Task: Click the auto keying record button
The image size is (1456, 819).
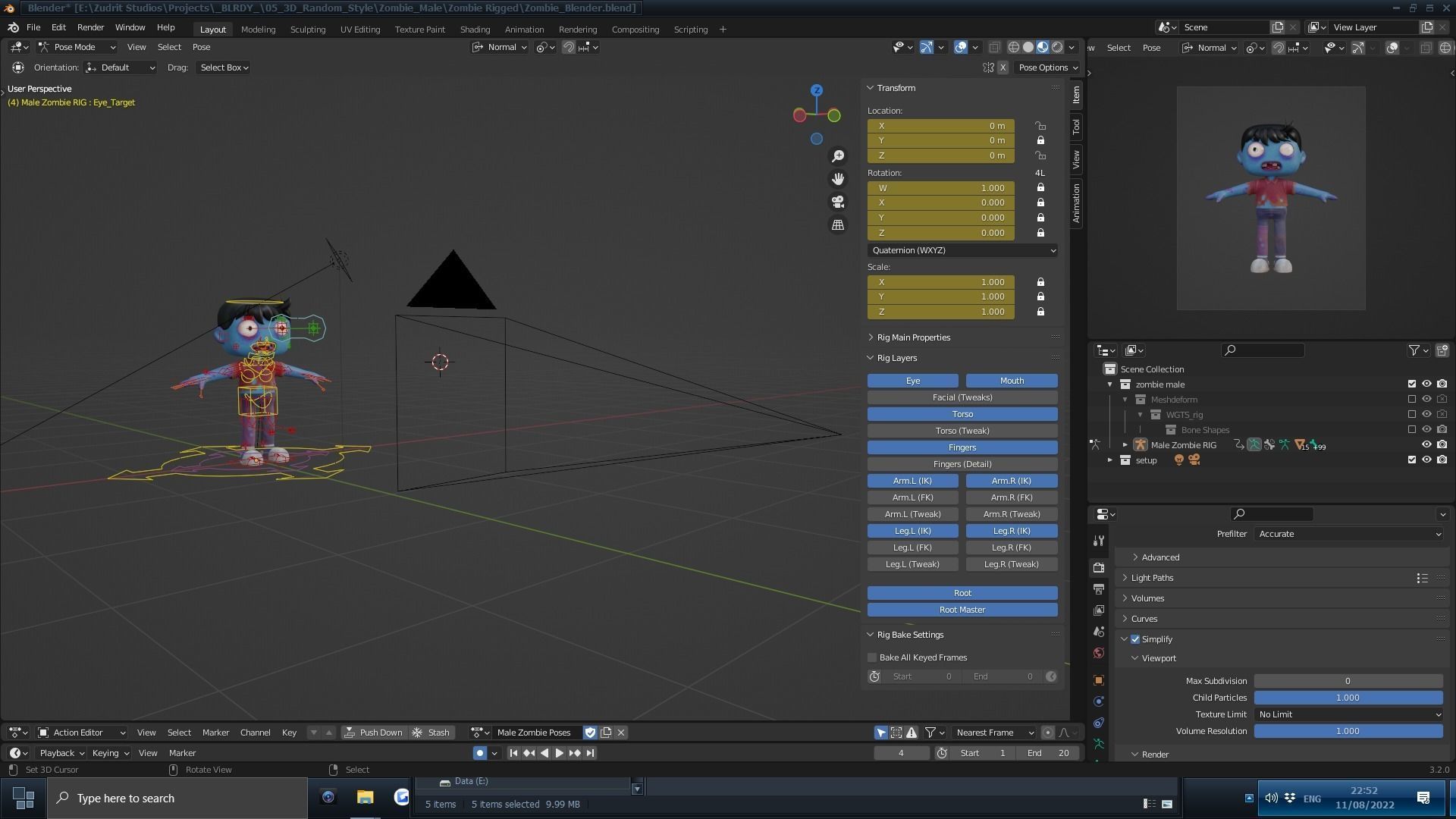Action: point(479,753)
